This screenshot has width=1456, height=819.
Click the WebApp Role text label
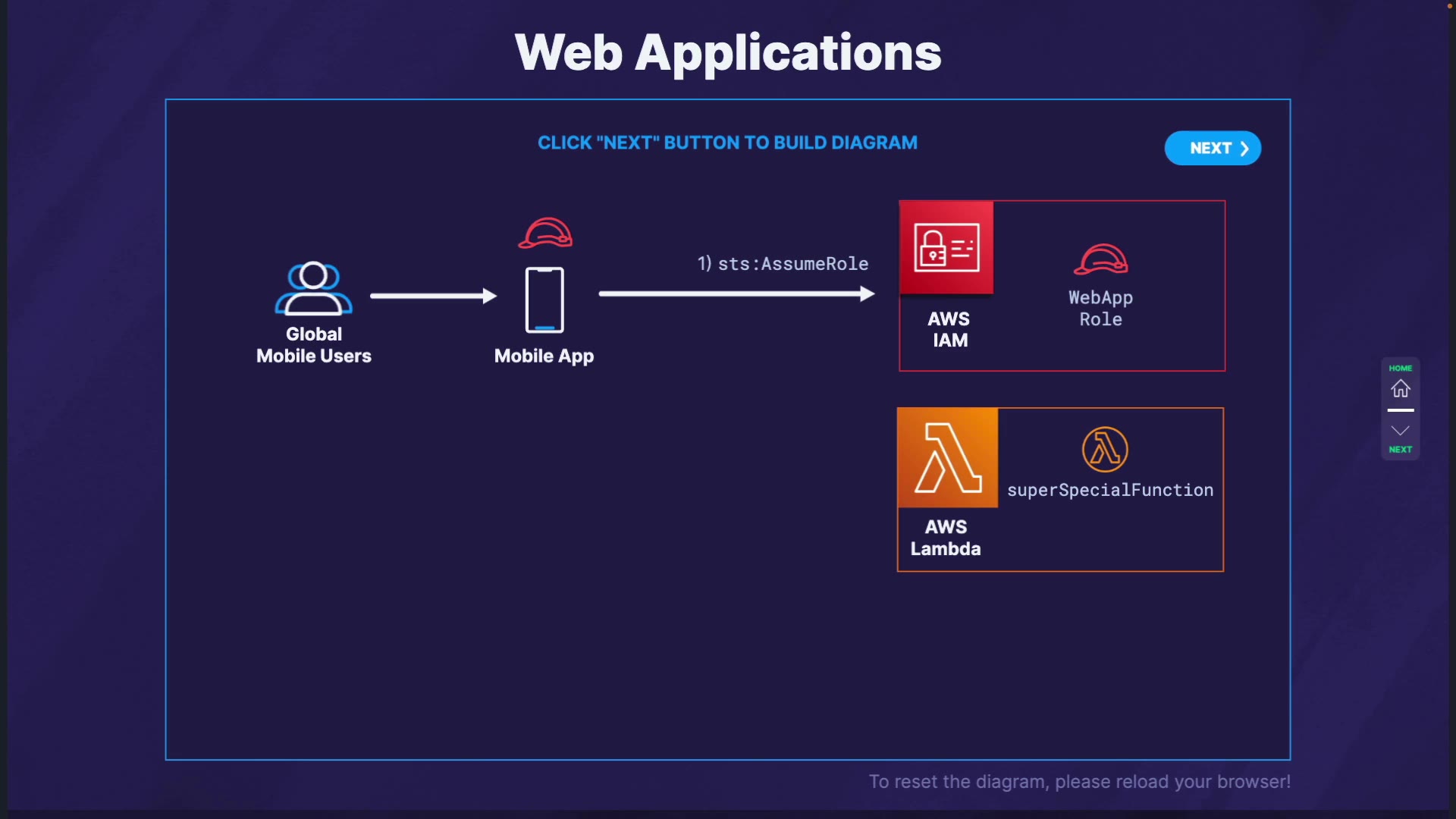1100,309
